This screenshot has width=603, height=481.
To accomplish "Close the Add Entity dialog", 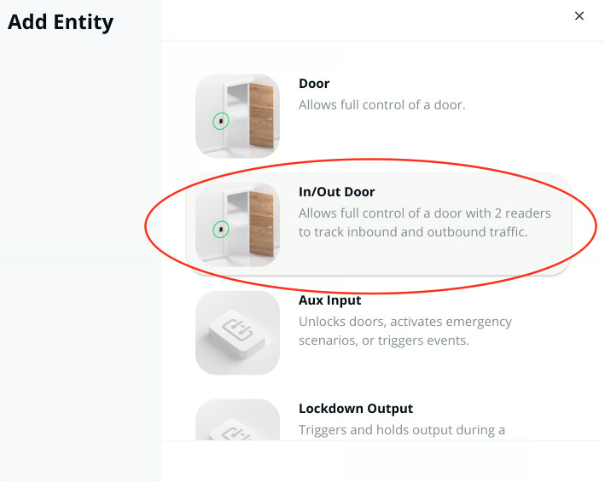I will tap(579, 16).
